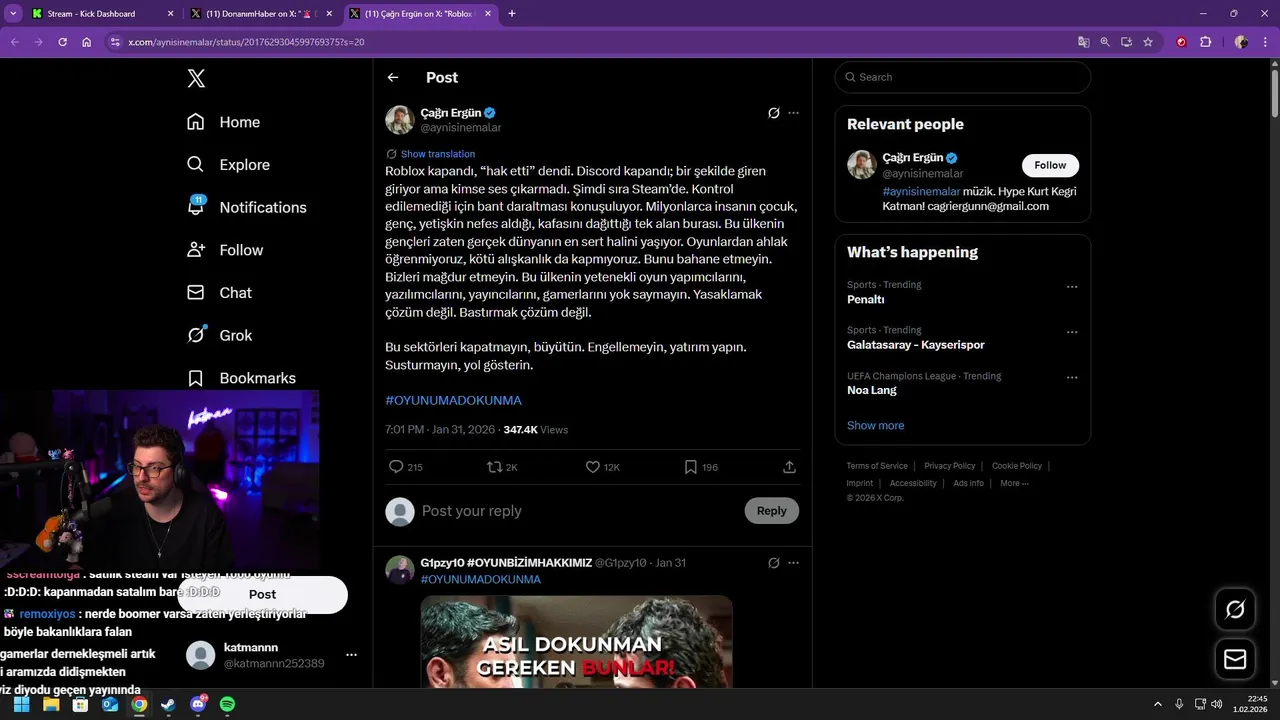The height and width of the screenshot is (720, 1280).
Task: Open the three-dot menu on Çağrı Ergün's post
Action: [793, 113]
